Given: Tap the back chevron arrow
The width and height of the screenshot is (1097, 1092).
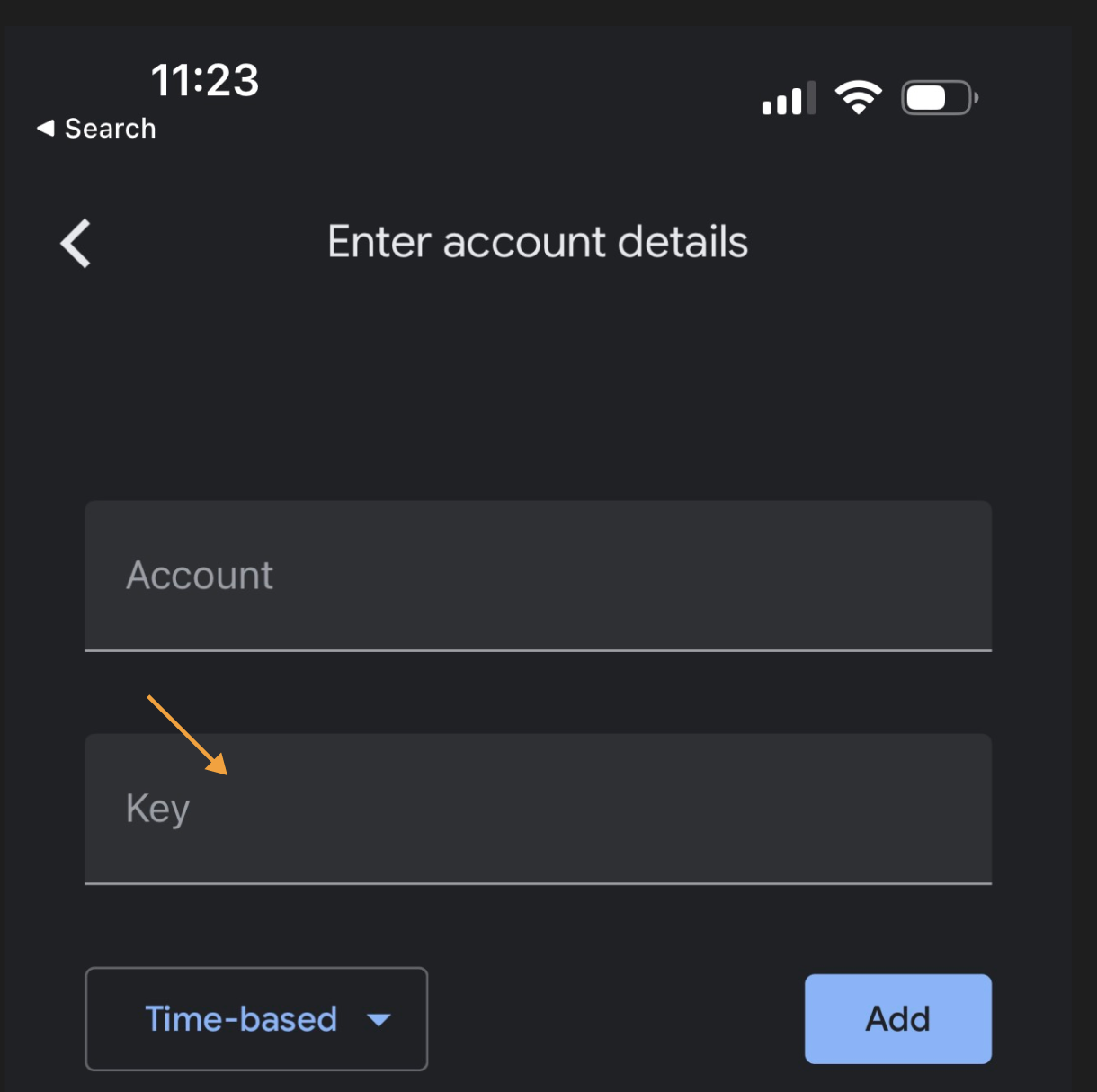Looking at the screenshot, I should pos(76,243).
